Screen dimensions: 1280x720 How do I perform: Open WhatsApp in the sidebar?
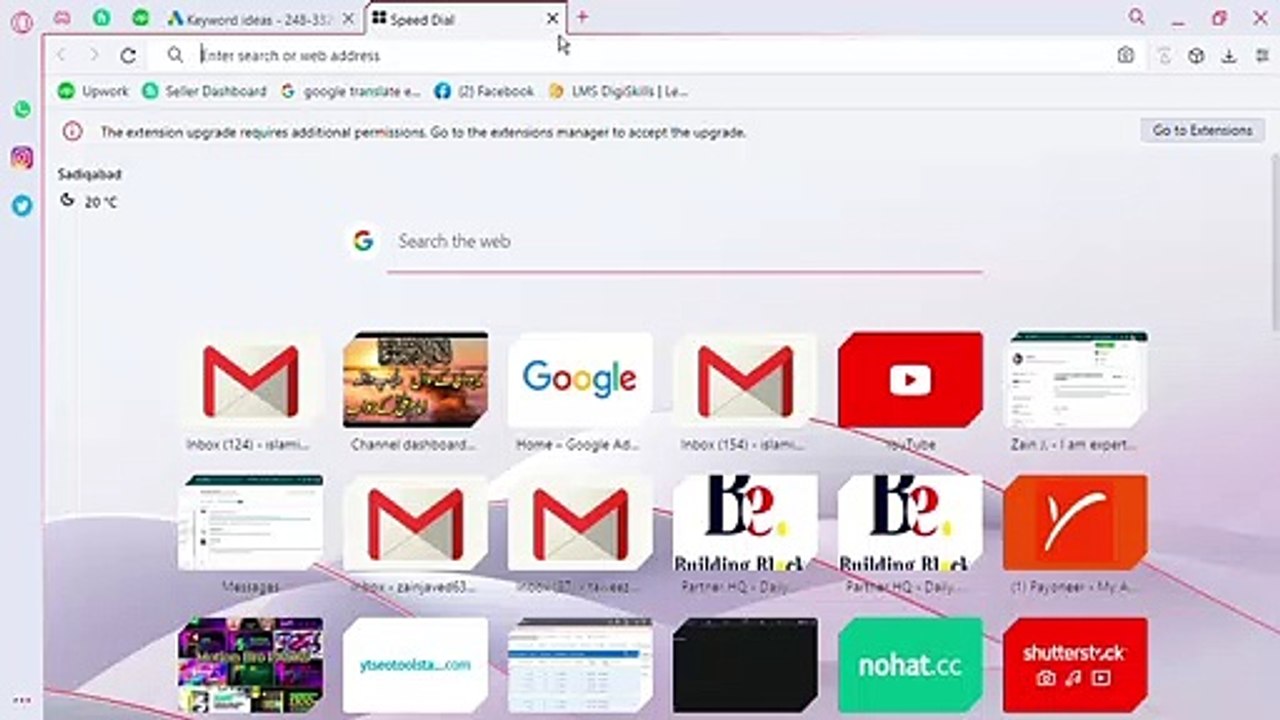[22, 110]
